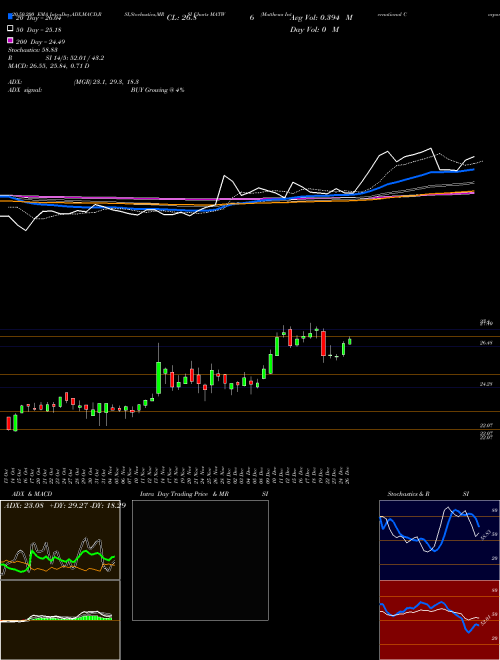
Task: Open the ADX panel chart thumbnail
Action: click(x=60, y=540)
